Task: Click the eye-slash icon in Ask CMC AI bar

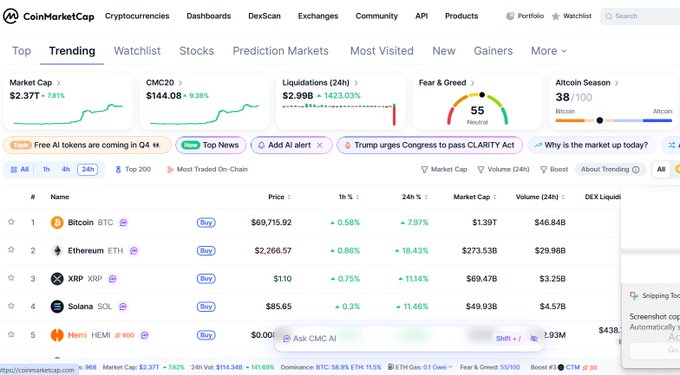Action: (534, 339)
